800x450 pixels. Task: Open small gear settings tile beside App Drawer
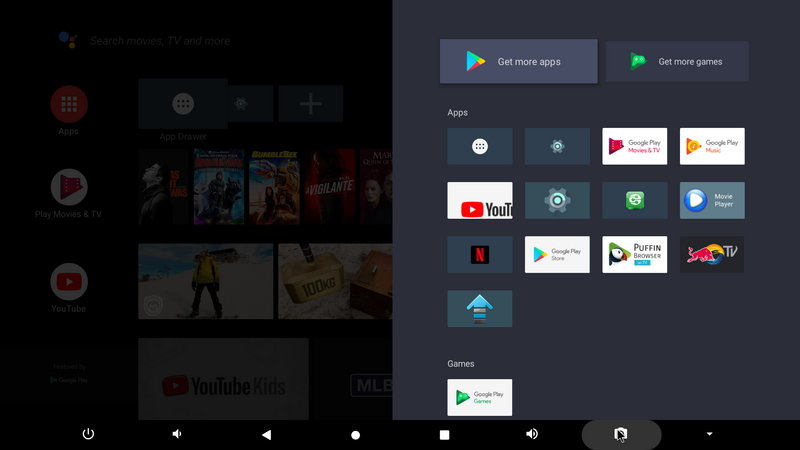(557, 146)
